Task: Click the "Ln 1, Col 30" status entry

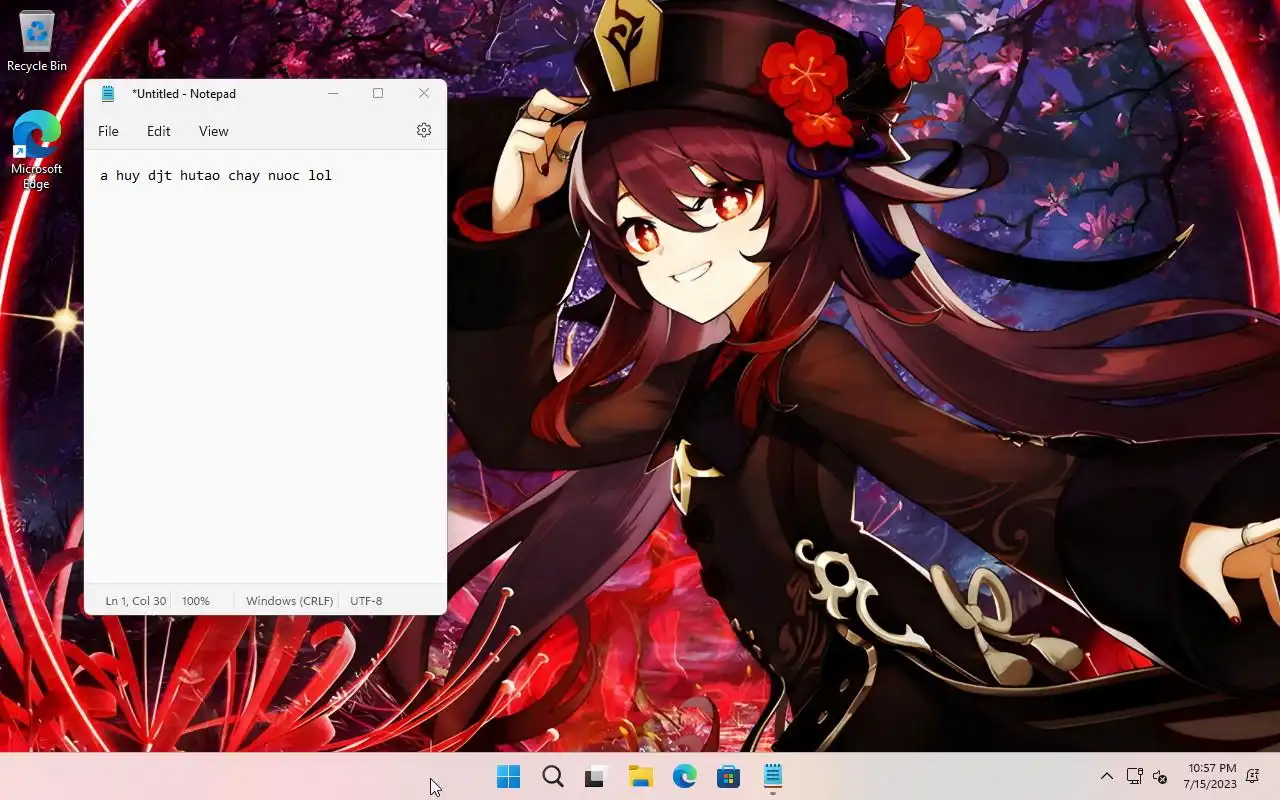Action: tap(136, 601)
